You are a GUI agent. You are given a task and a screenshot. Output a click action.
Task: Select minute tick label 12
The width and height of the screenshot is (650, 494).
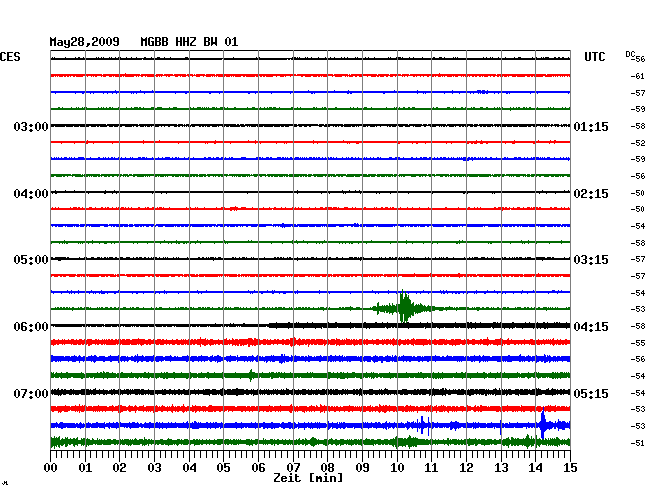tap(466, 467)
